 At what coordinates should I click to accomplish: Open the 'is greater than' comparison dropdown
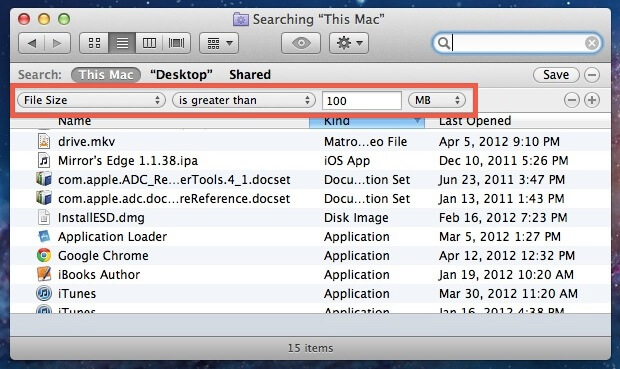click(x=244, y=100)
